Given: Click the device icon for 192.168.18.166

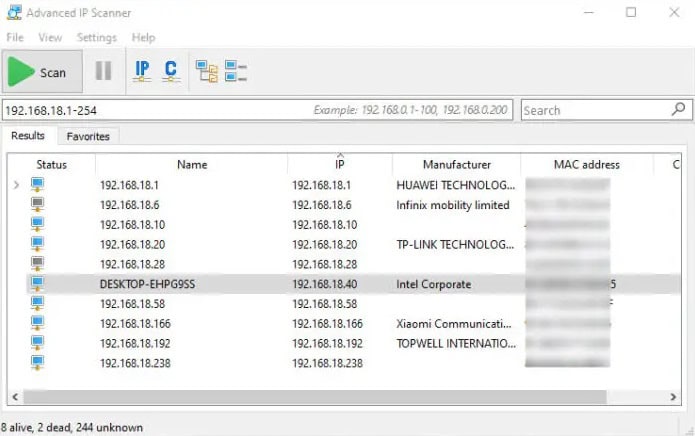Looking at the screenshot, I should pyautogui.click(x=37, y=323).
